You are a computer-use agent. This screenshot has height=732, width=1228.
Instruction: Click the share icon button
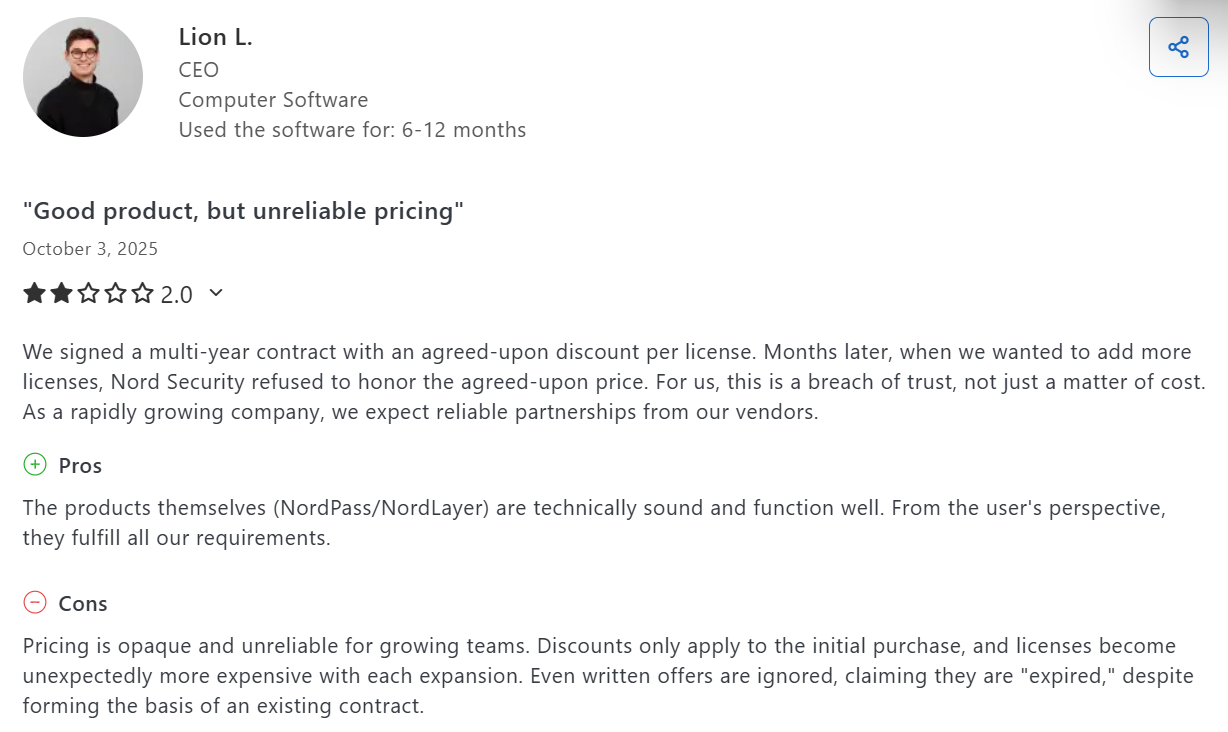coord(1178,47)
